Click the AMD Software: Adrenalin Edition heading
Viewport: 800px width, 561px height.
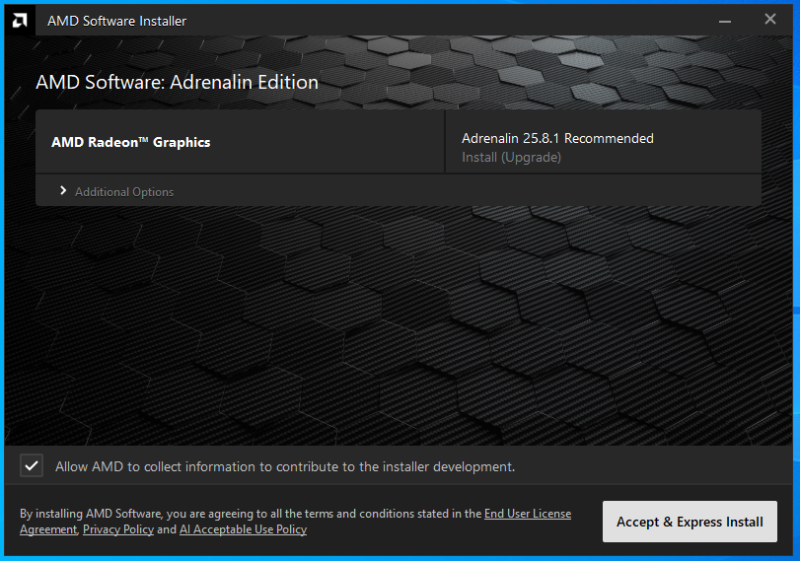tap(177, 82)
